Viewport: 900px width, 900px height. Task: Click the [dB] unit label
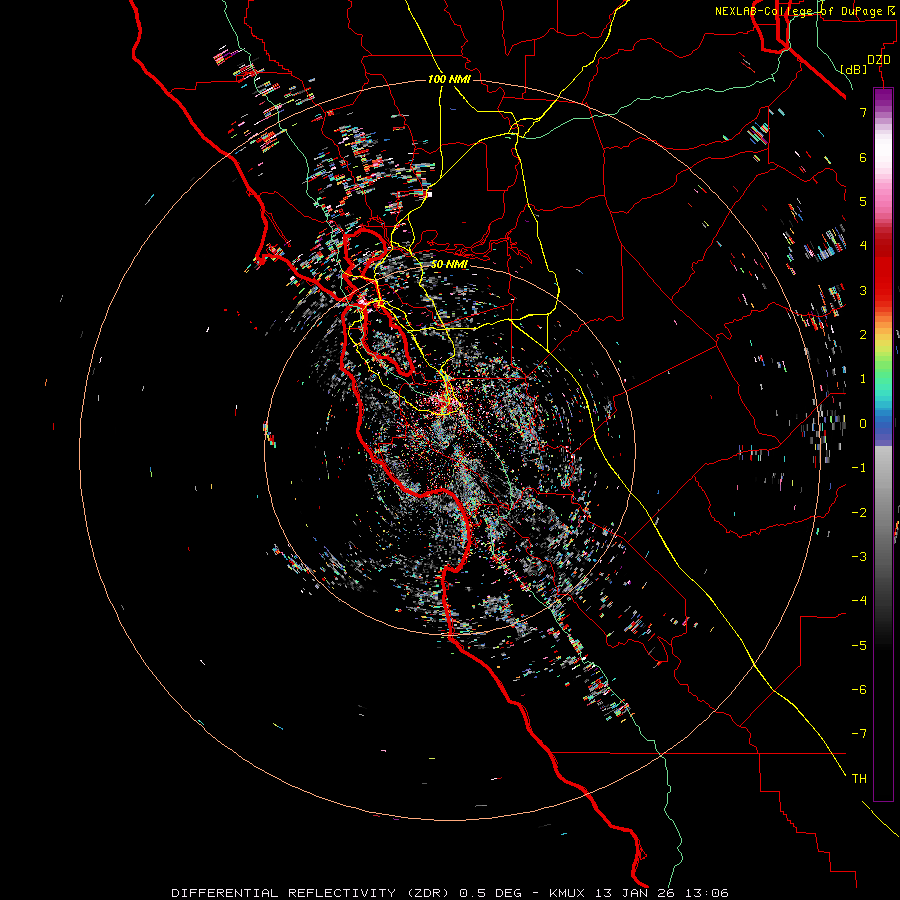click(854, 69)
